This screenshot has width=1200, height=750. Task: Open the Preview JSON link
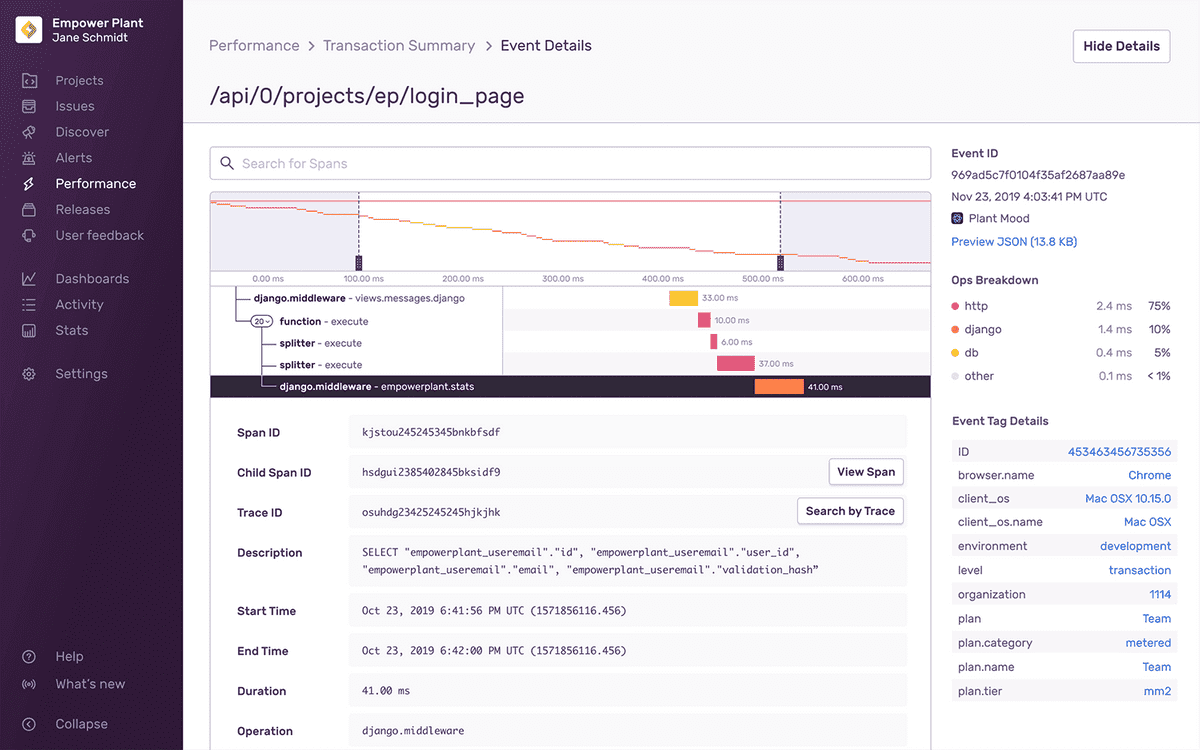[x=1014, y=242]
